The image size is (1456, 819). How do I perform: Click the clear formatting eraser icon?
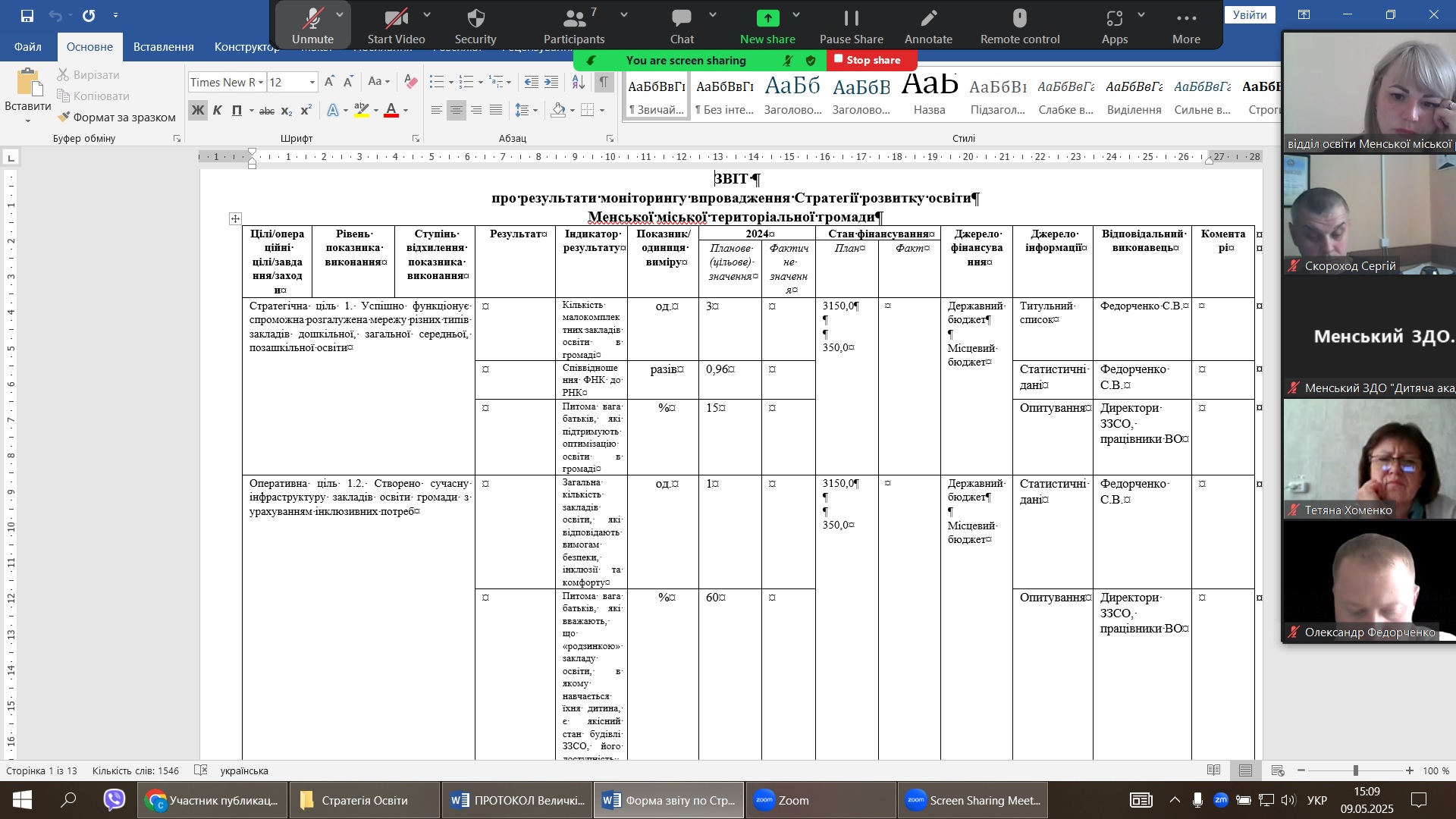410,82
